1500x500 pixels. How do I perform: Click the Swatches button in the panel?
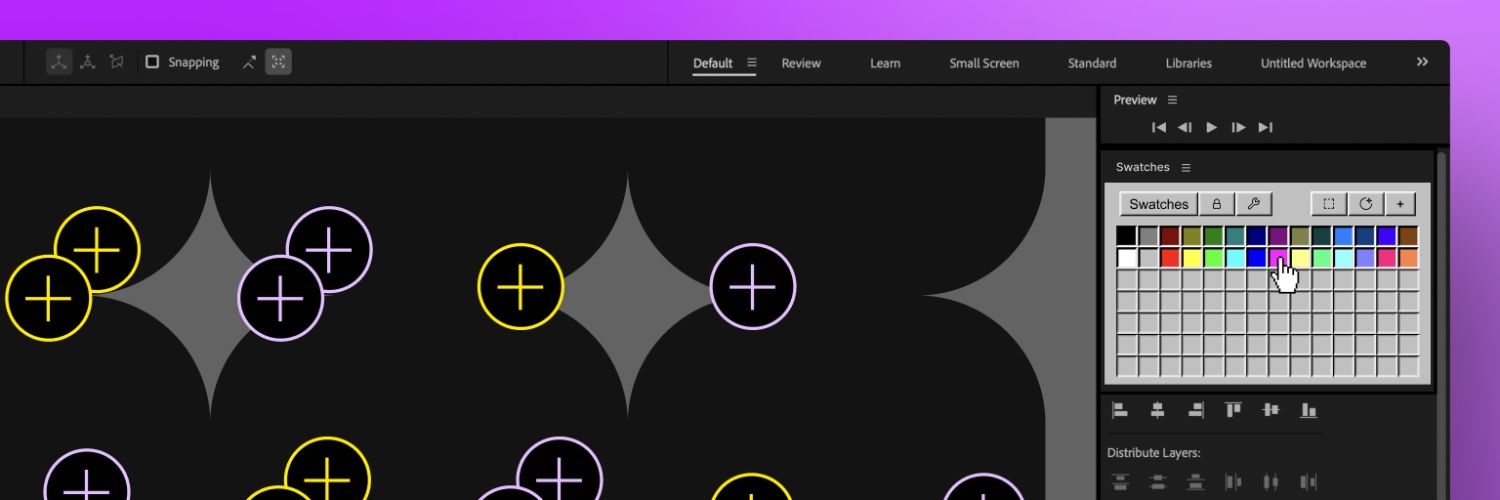(x=1159, y=204)
